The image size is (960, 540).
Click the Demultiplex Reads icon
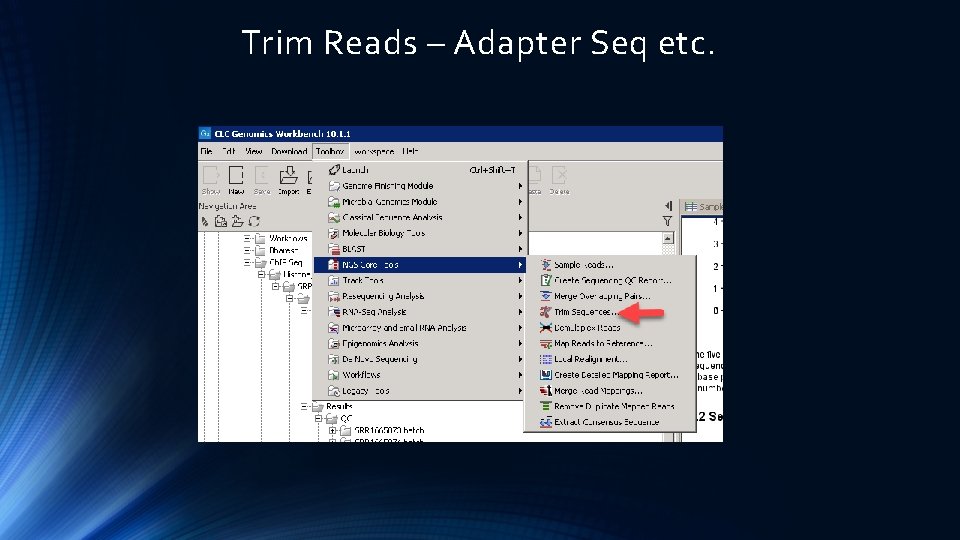[546, 328]
